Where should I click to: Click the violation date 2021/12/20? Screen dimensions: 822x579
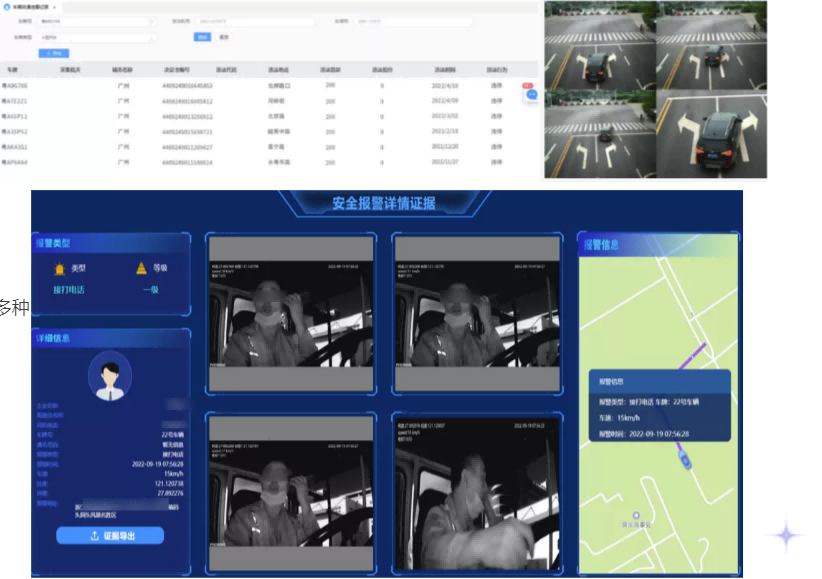click(445, 147)
